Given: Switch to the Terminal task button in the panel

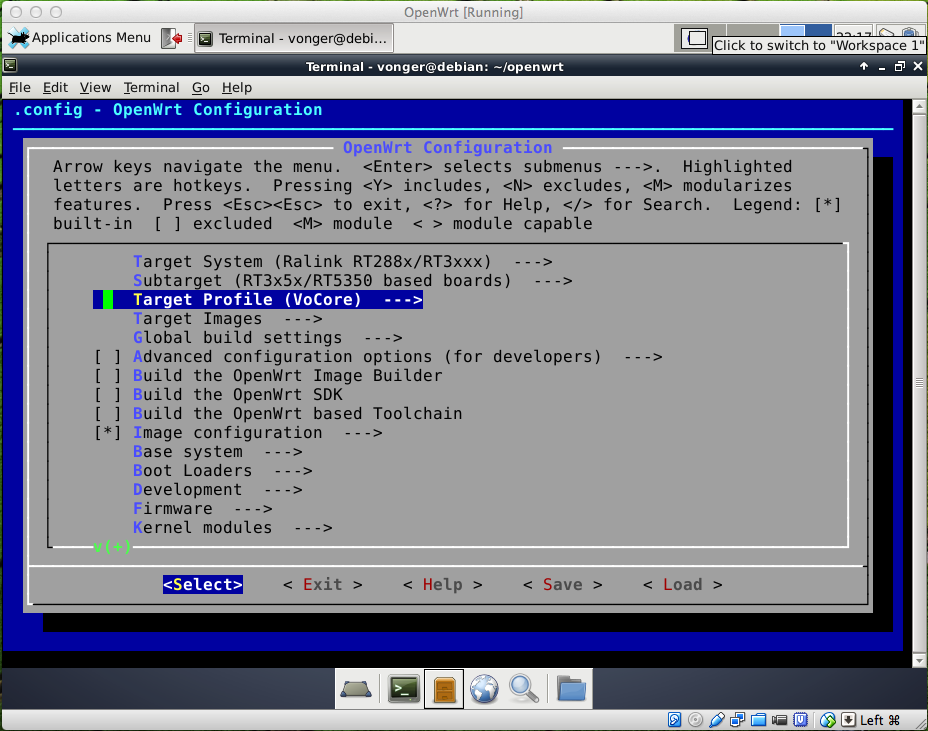Looking at the screenshot, I should pos(294,38).
